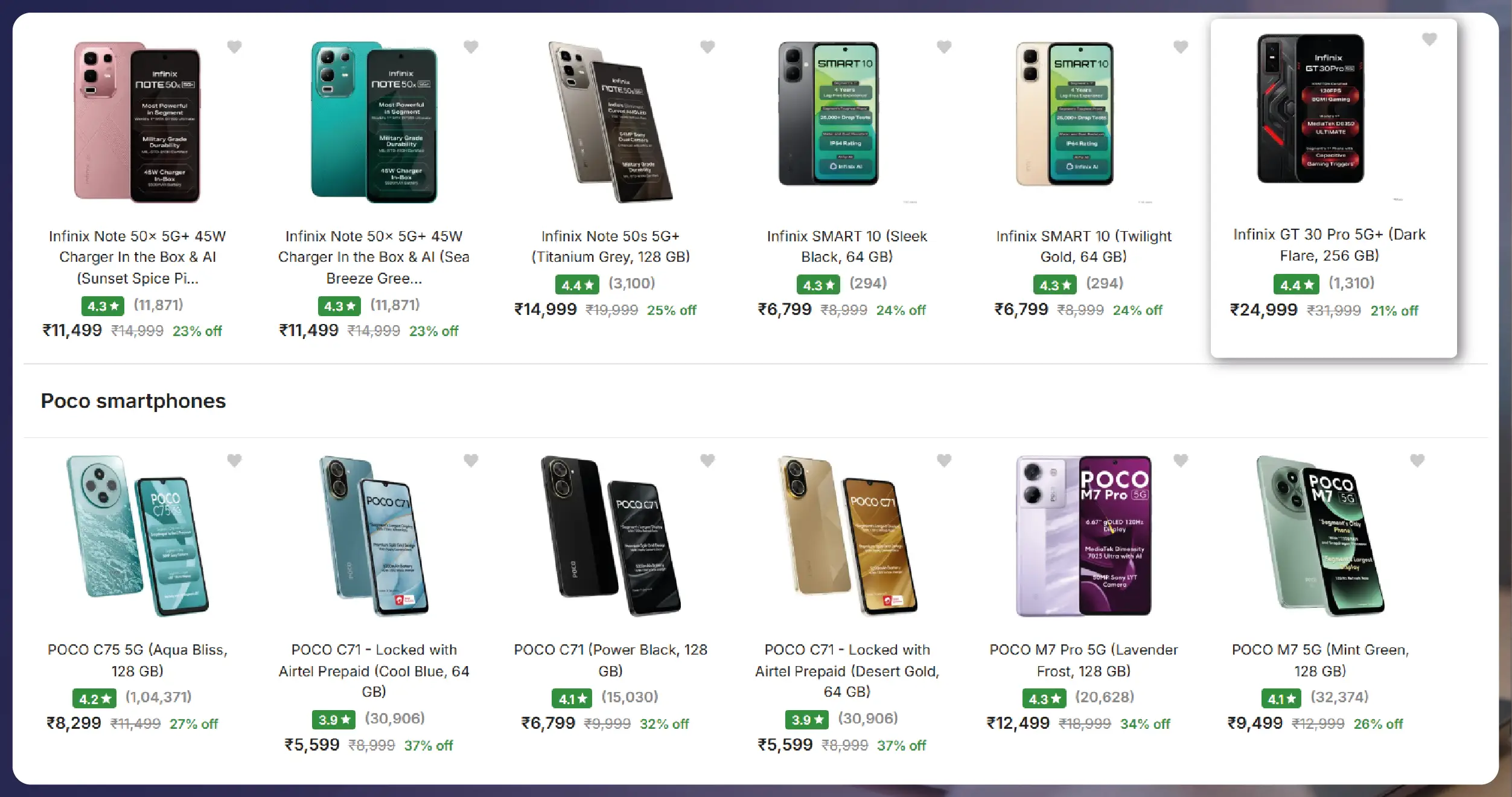Favorite the Infinix SMART 10 Sleek Black
The image size is (1512, 797).
point(944,46)
